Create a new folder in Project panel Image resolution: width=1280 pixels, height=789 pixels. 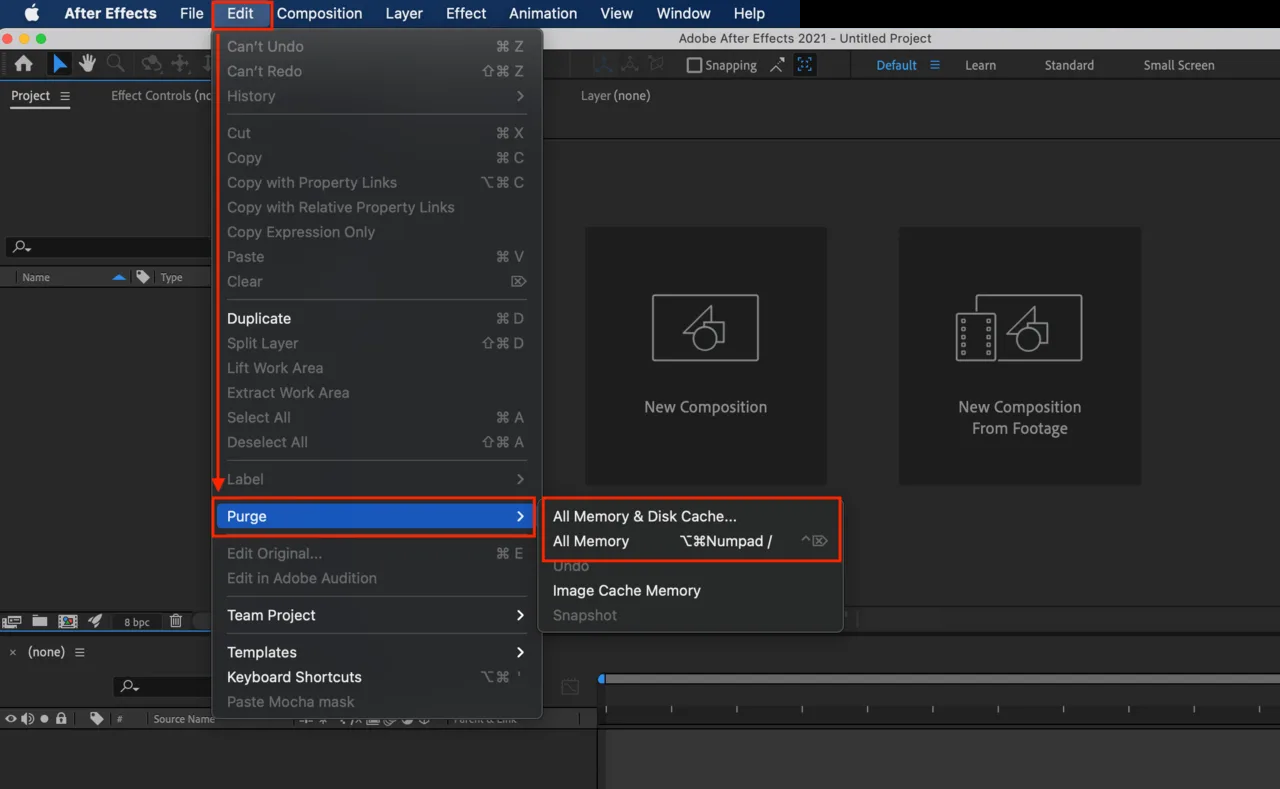(x=40, y=621)
